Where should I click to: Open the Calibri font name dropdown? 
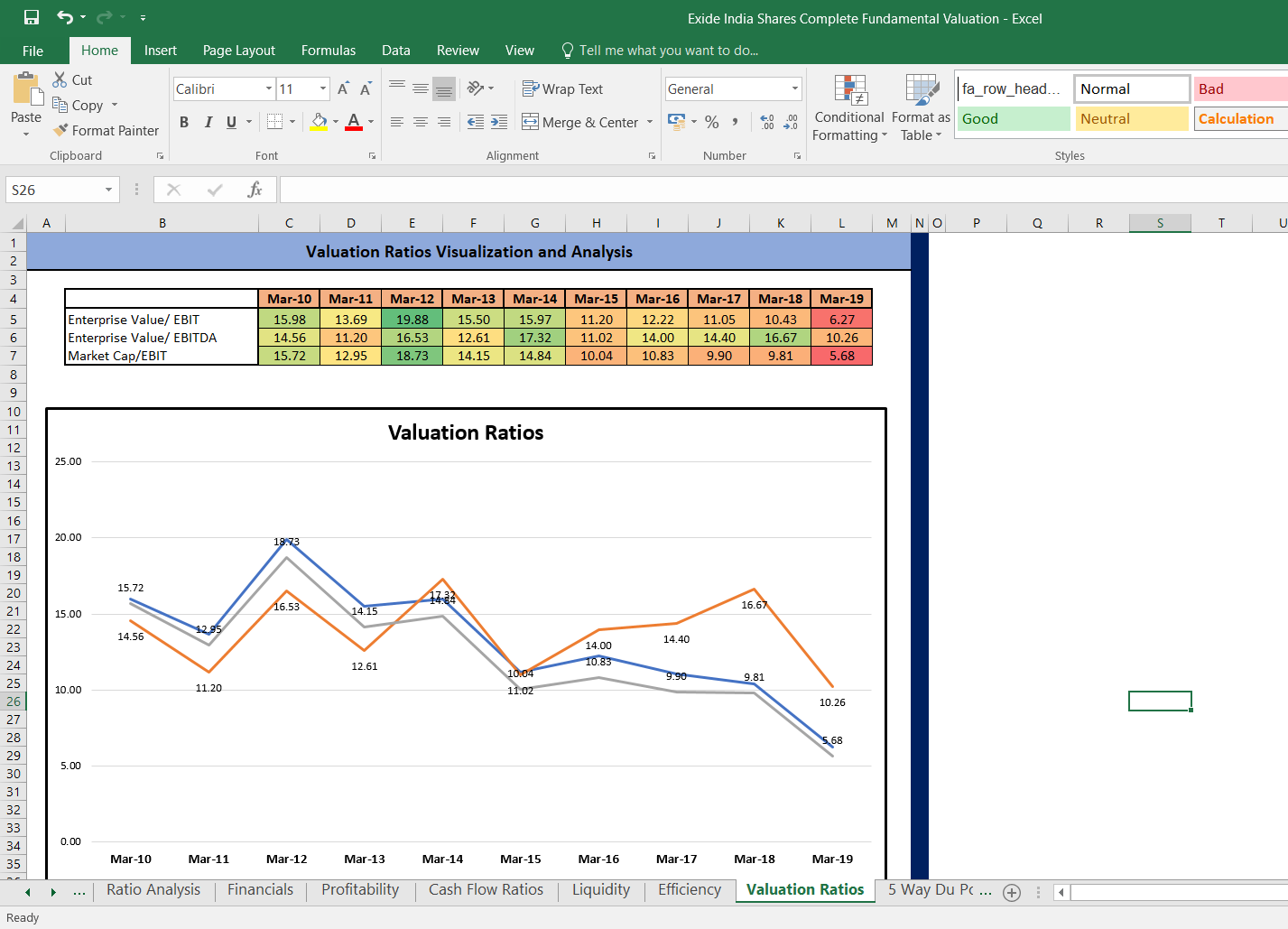269,88
